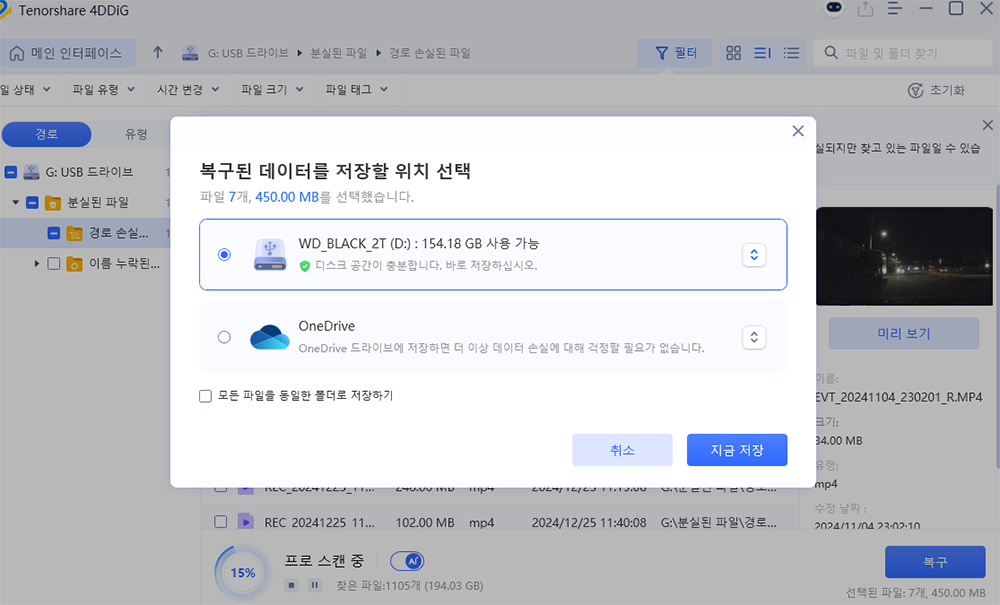
Task: Click the 미리 보기 preview button
Action: click(904, 333)
